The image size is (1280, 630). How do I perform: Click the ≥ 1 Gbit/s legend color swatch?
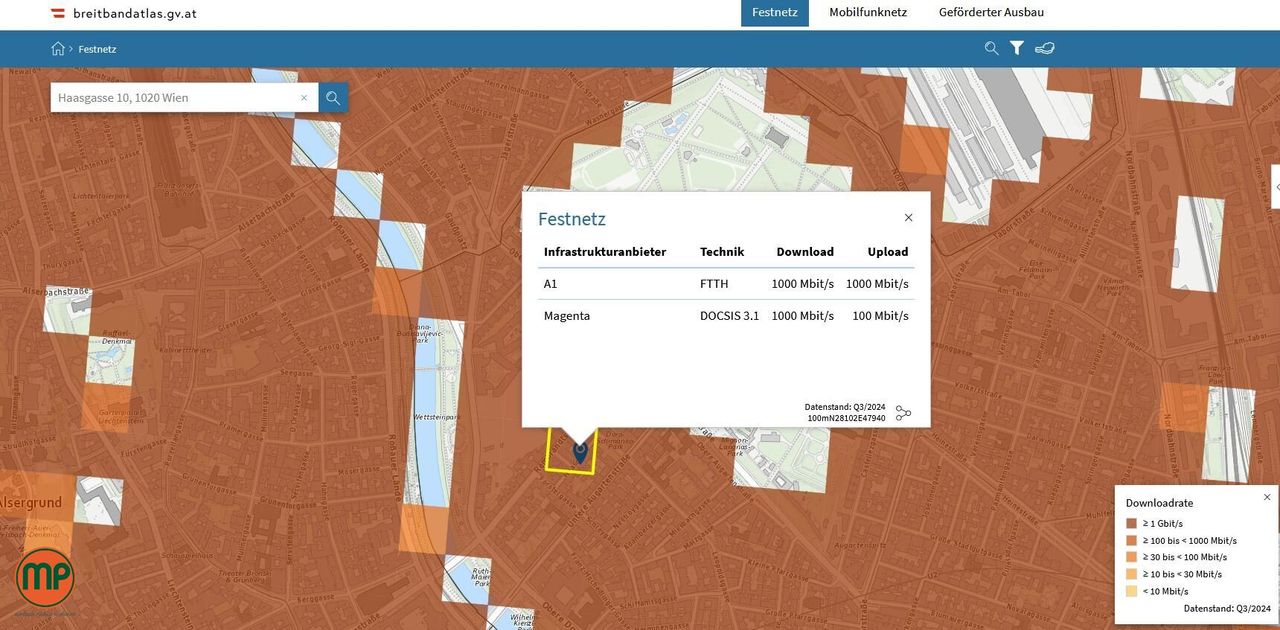[x=1131, y=523]
